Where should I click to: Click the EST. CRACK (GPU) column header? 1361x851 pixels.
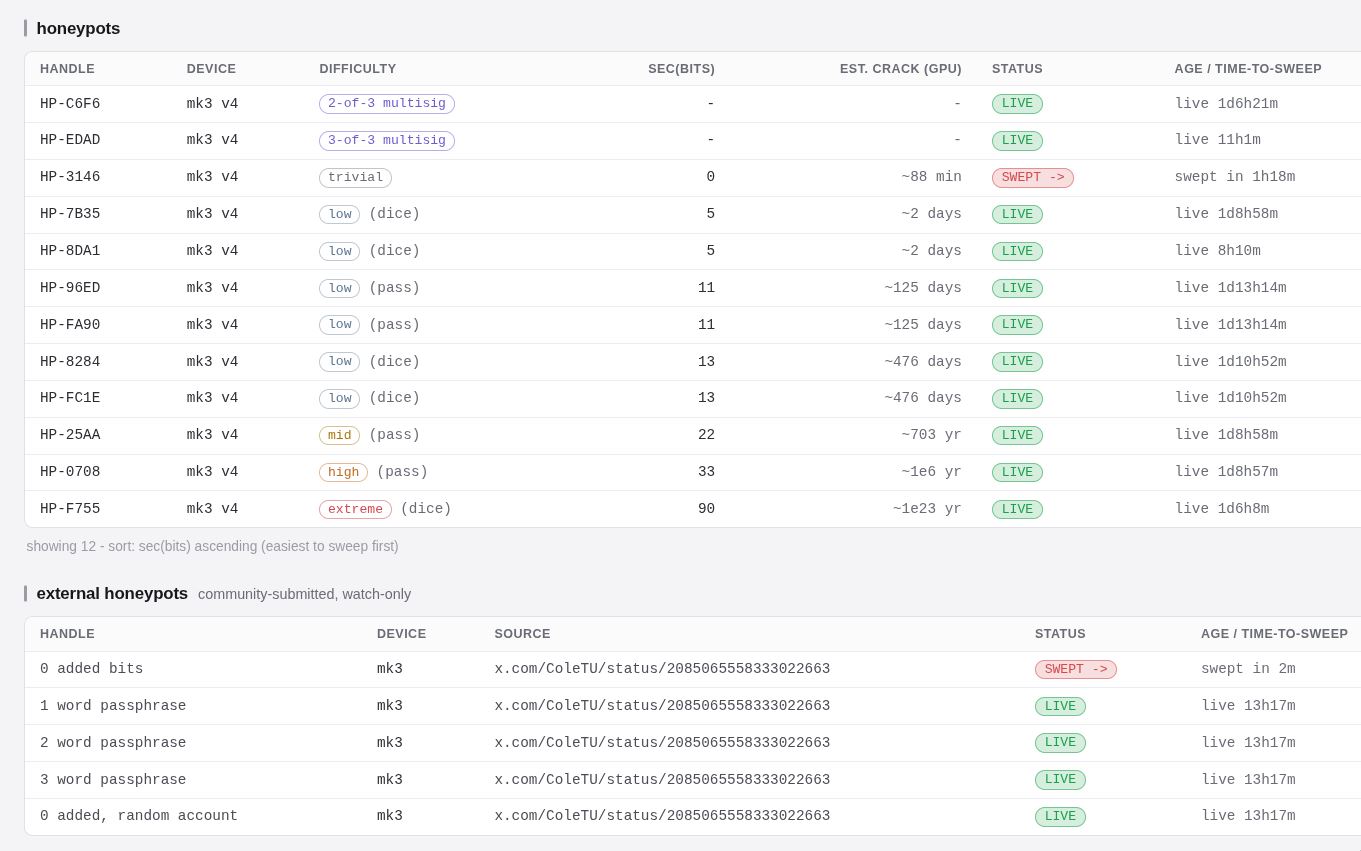click(x=900, y=69)
